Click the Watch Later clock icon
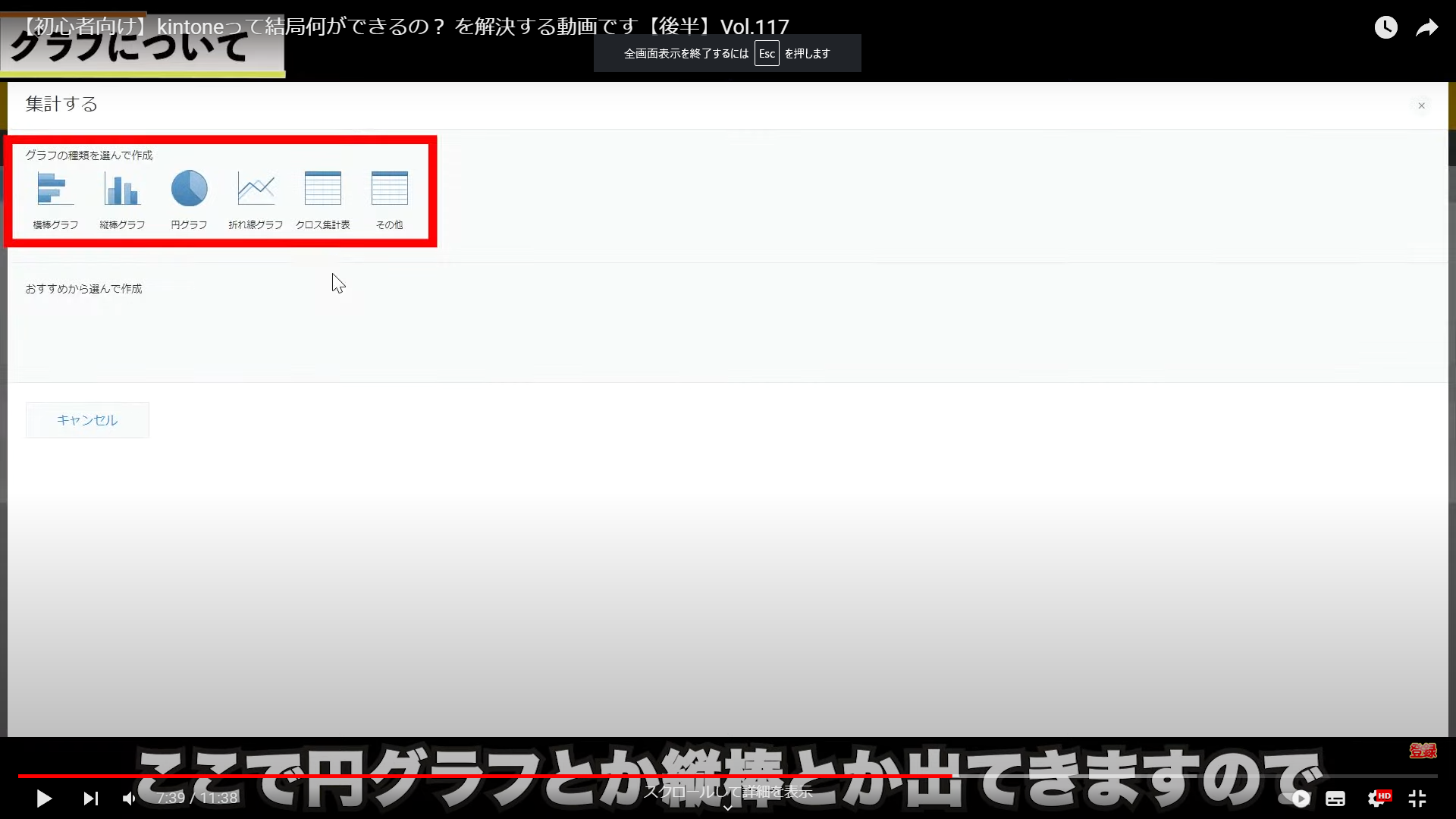 click(1385, 28)
